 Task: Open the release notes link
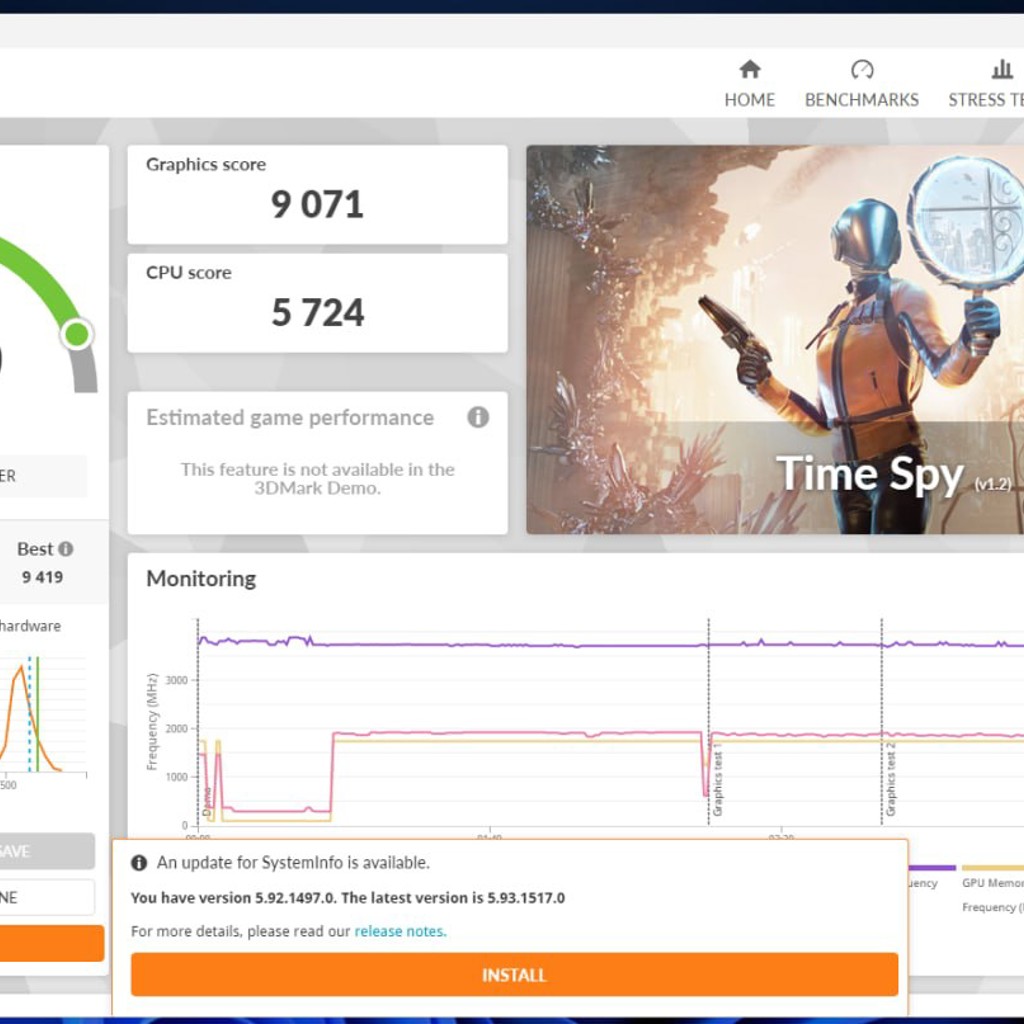(400, 931)
